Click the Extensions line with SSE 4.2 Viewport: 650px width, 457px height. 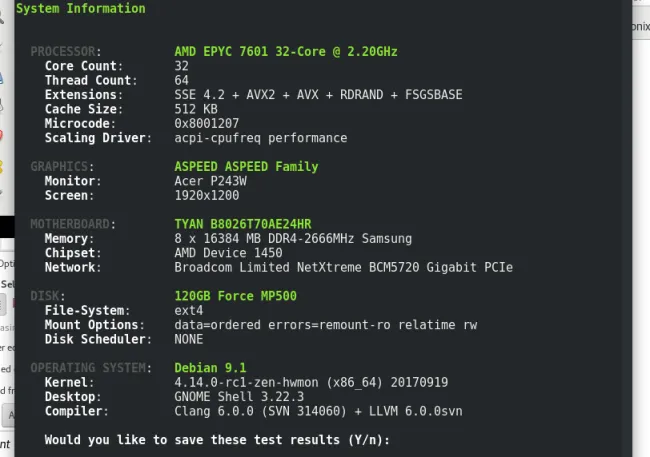318,95
